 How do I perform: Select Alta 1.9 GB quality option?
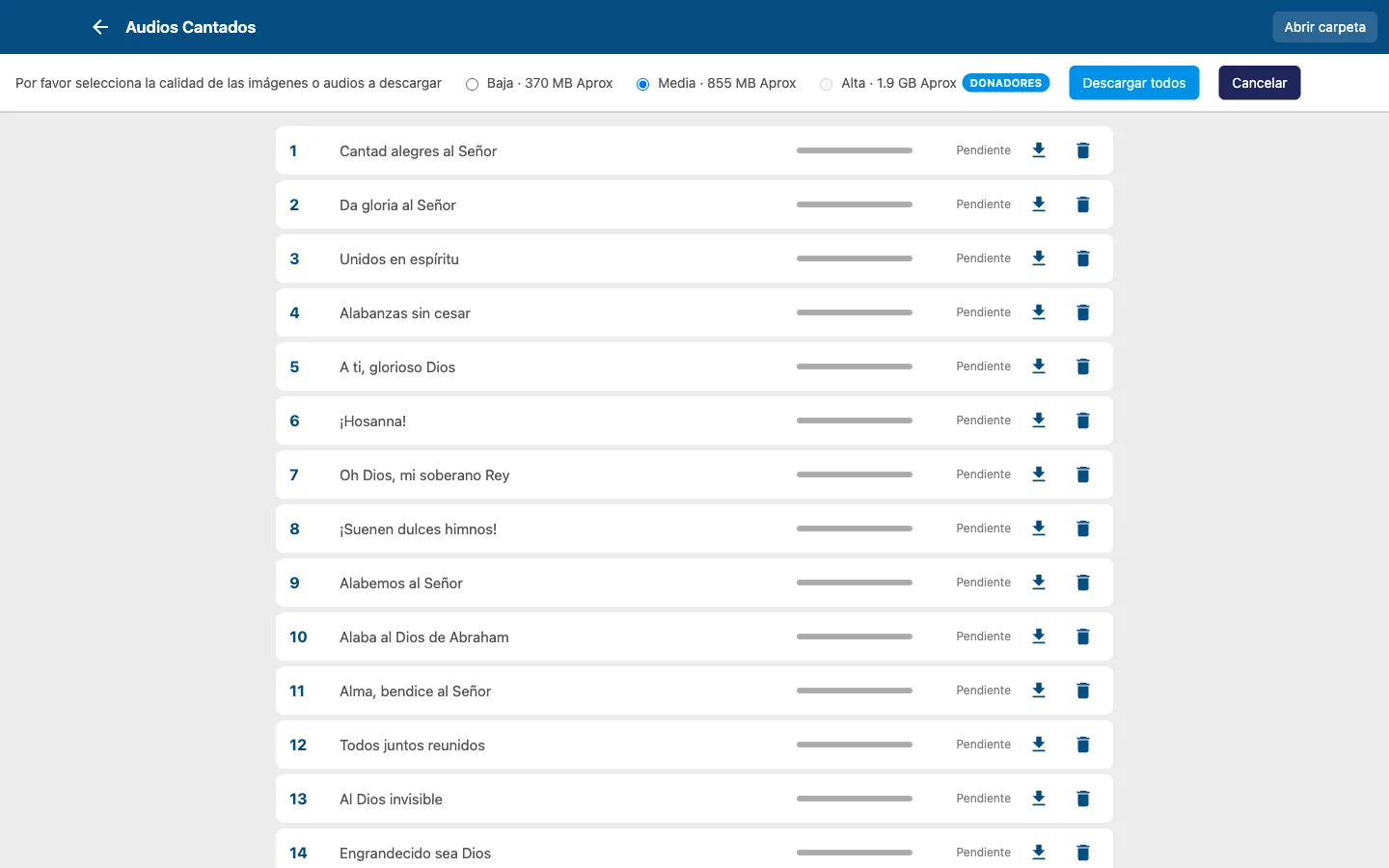(x=826, y=84)
